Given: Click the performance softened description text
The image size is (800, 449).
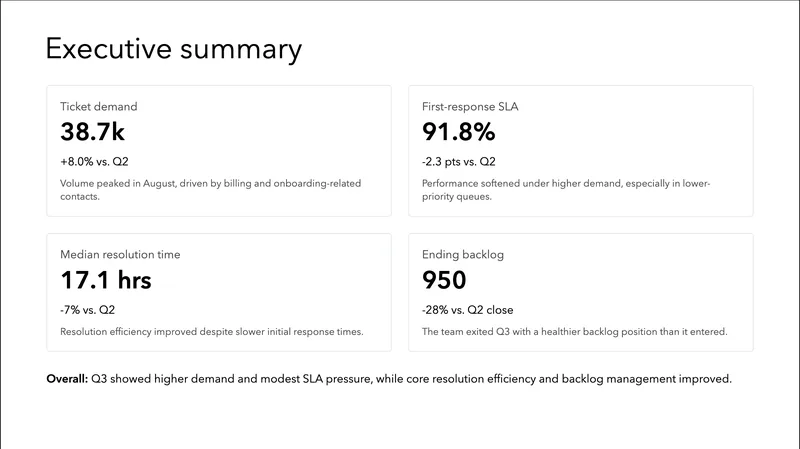Looking at the screenshot, I should (x=566, y=183).
